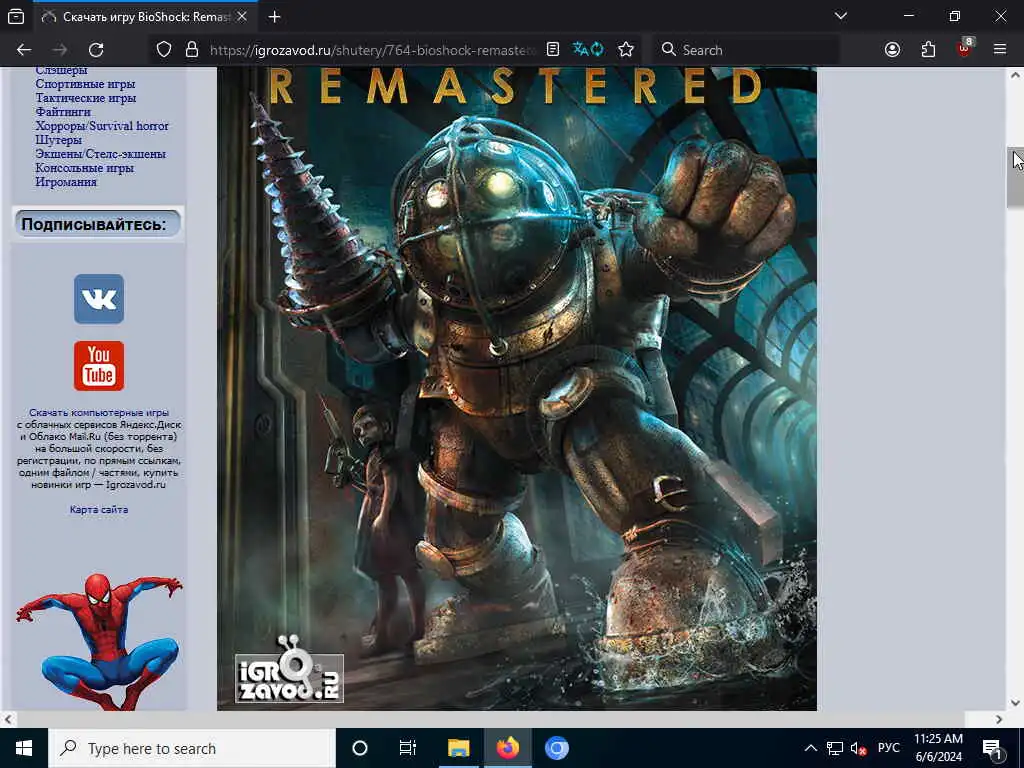
Task: Go back to previous page
Action: click(x=24, y=50)
